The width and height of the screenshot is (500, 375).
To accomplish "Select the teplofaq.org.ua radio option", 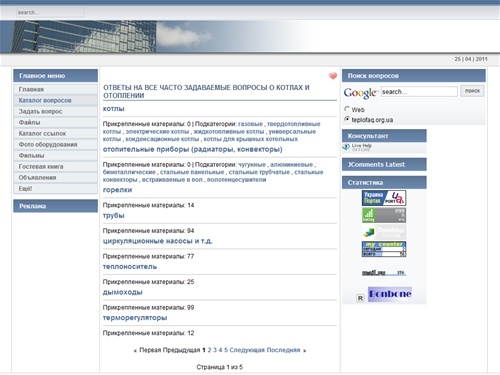I will pyautogui.click(x=347, y=119).
